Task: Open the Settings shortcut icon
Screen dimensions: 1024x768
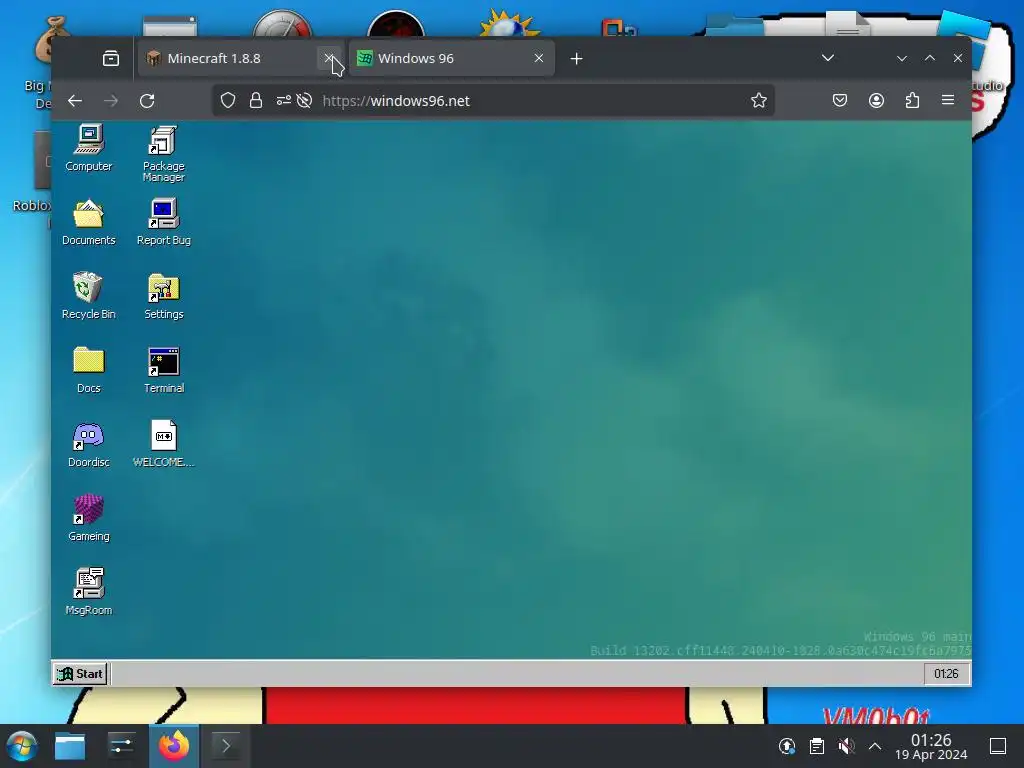Action: coord(163,296)
